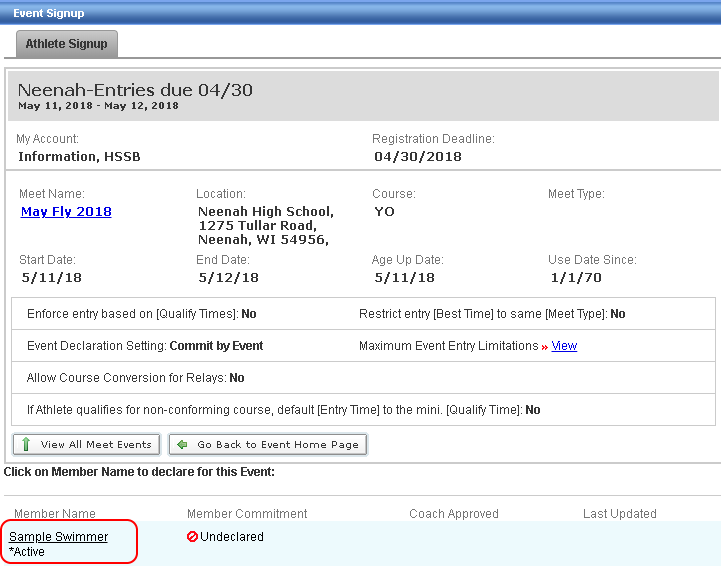Click the red Undeclared status icon
721x566 pixels.
tap(192, 537)
